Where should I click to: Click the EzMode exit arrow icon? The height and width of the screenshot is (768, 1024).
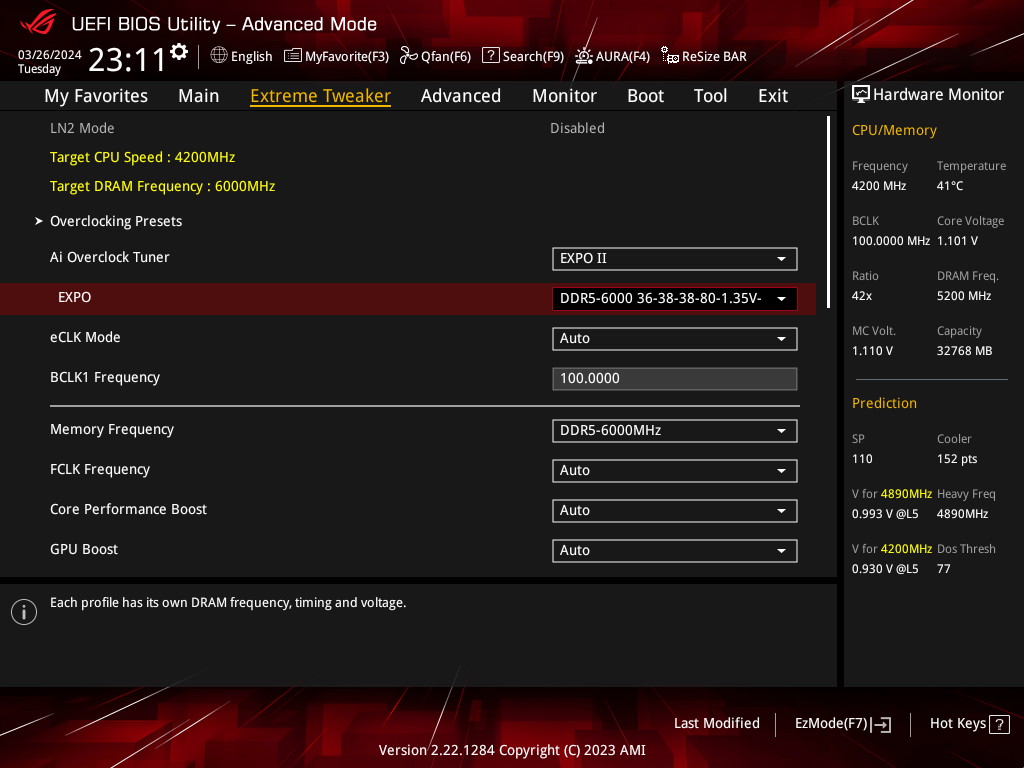[881, 724]
